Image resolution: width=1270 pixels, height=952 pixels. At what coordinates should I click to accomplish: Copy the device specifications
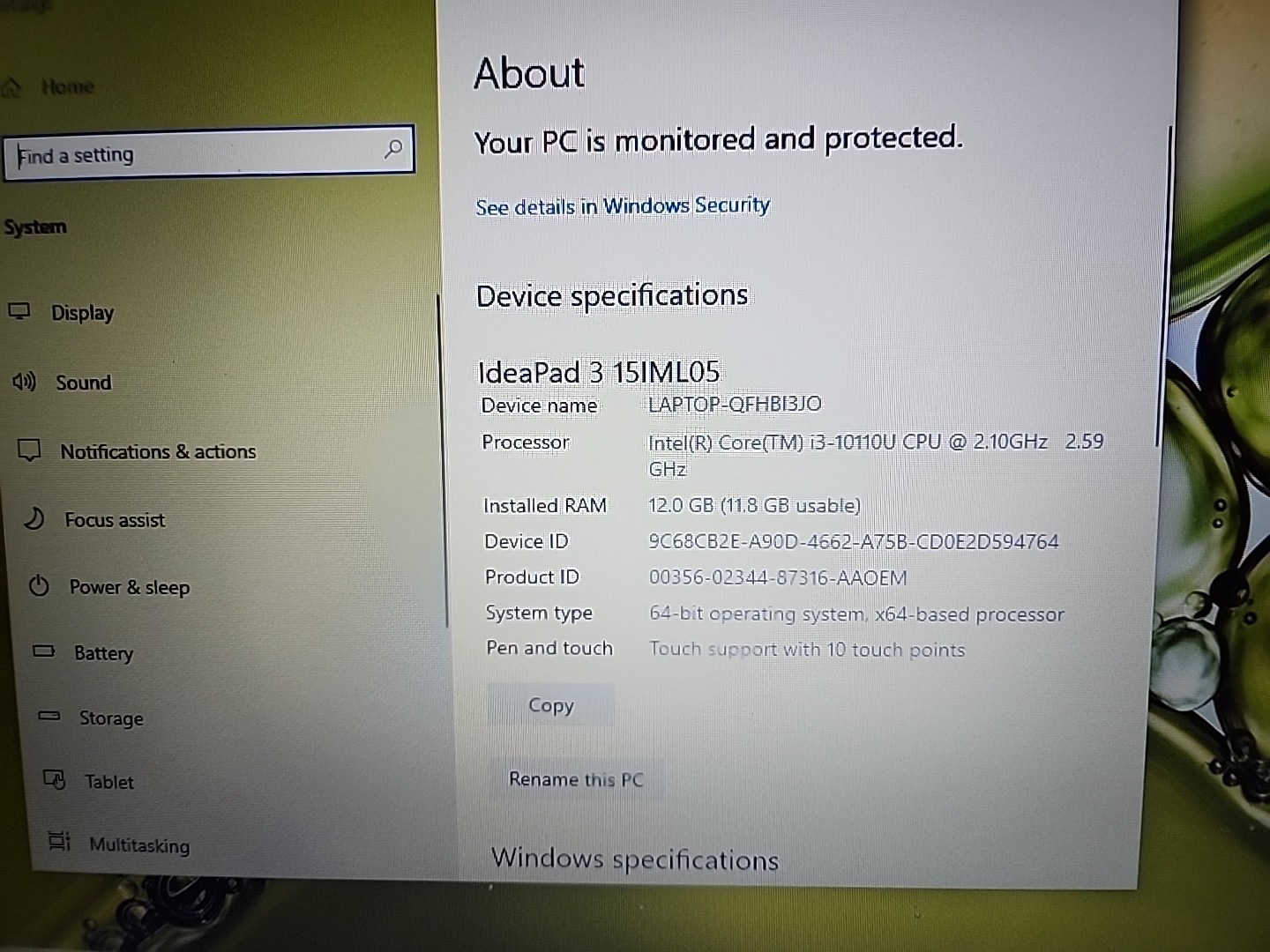coord(551,705)
